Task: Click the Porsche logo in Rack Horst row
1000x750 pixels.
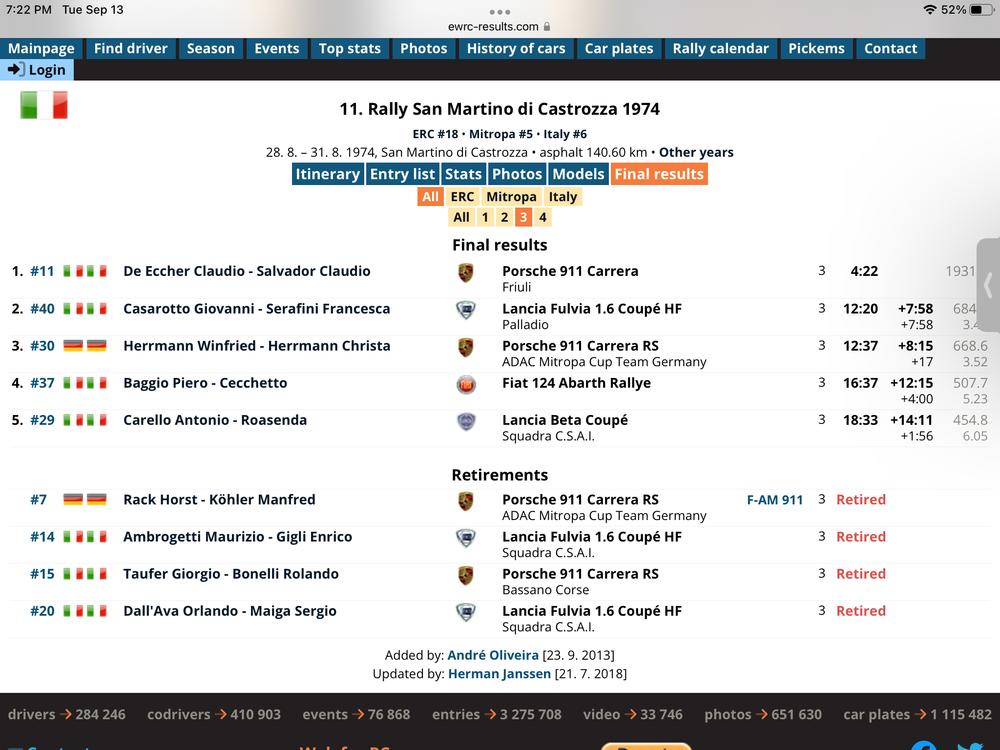Action: [466, 501]
